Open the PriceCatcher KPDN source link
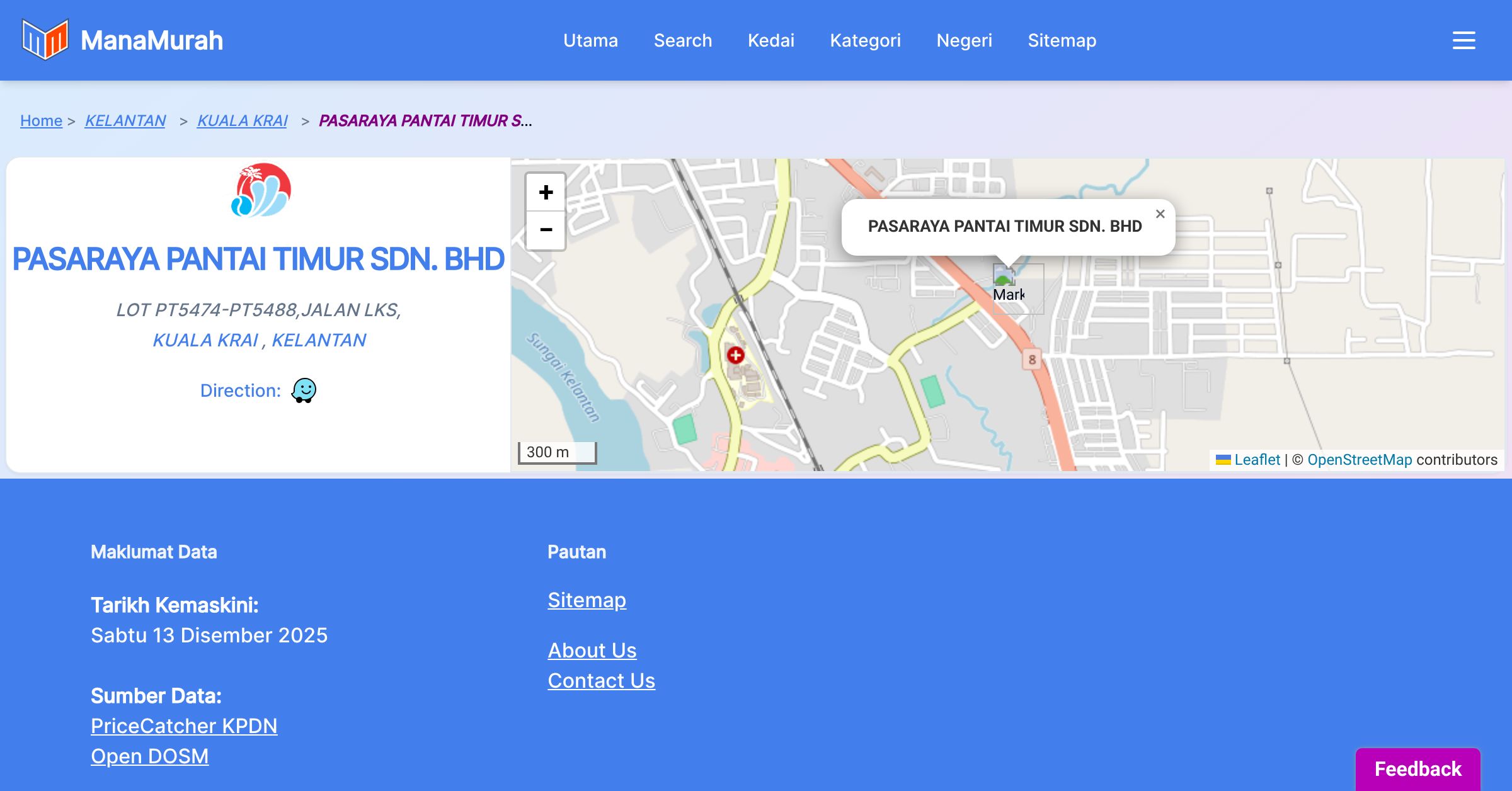This screenshot has height=791, width=1512. [184, 726]
